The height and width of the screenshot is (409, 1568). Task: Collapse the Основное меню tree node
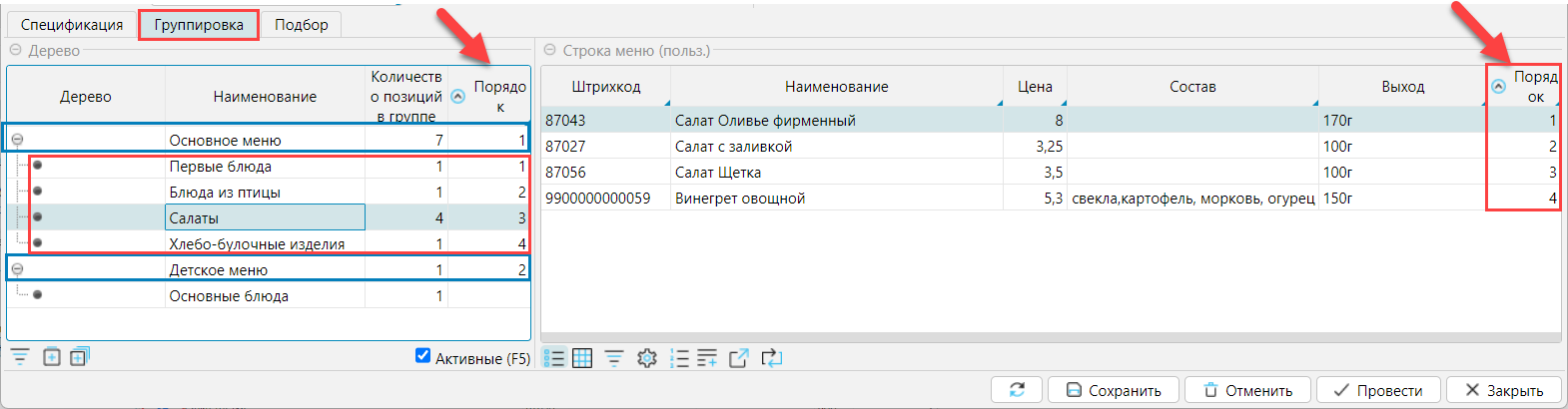click(17, 140)
